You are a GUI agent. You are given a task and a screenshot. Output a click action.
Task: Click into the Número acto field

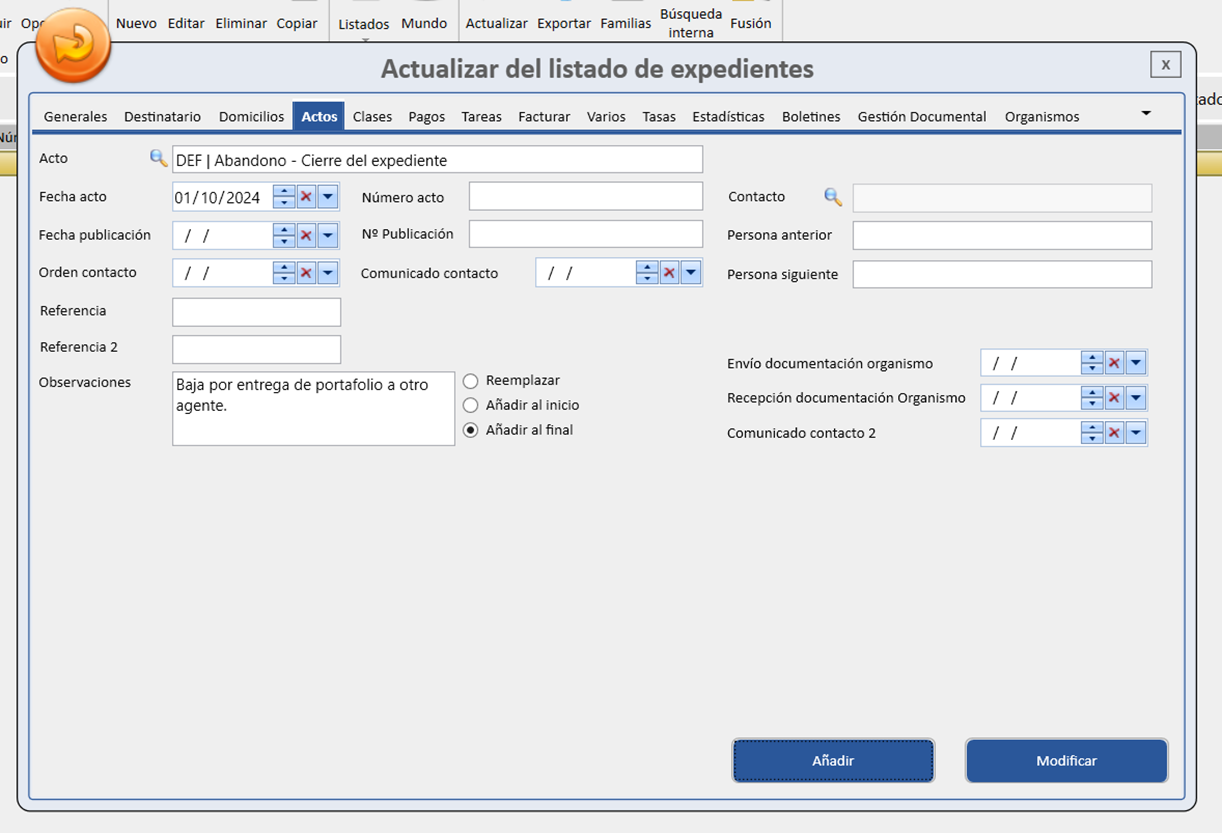click(585, 197)
